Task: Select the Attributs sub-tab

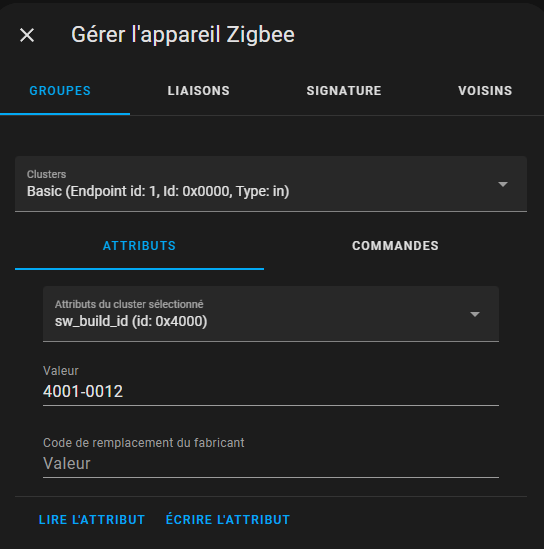Action: point(139,246)
